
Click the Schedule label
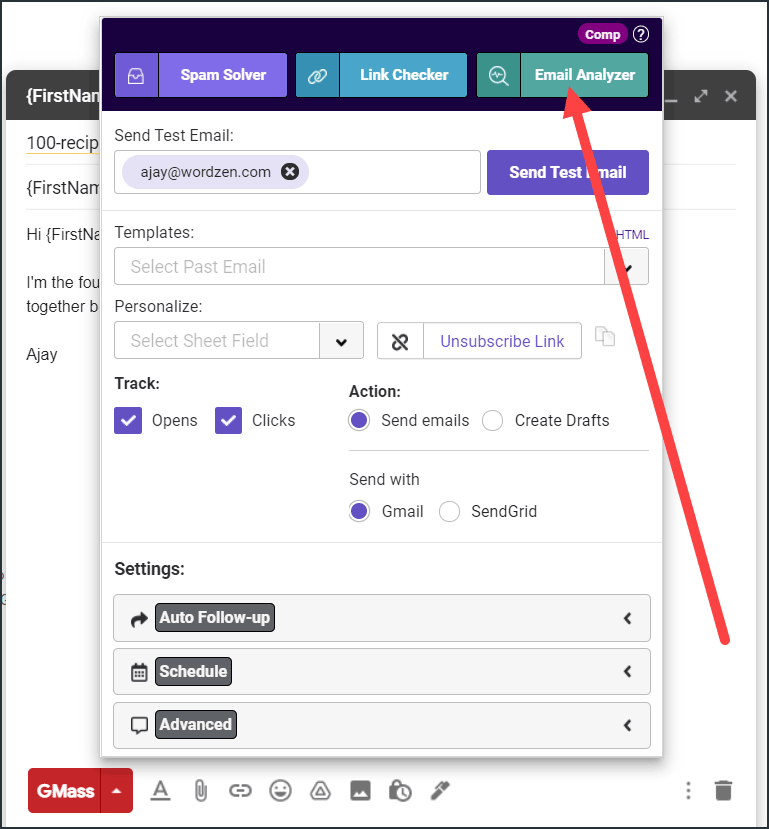coord(193,671)
